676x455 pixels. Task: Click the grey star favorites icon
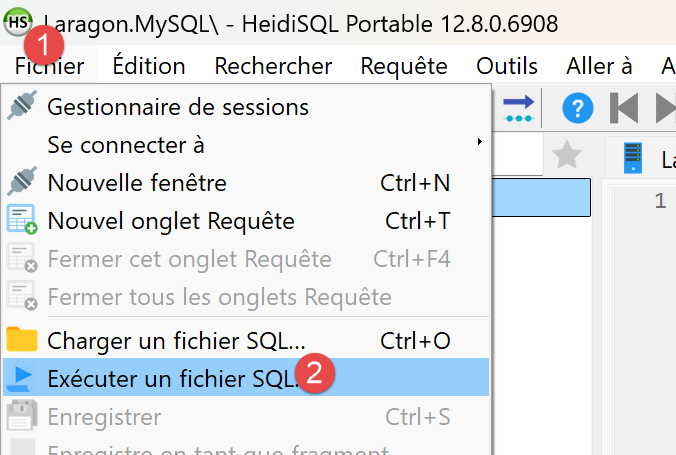pyautogui.click(x=566, y=154)
